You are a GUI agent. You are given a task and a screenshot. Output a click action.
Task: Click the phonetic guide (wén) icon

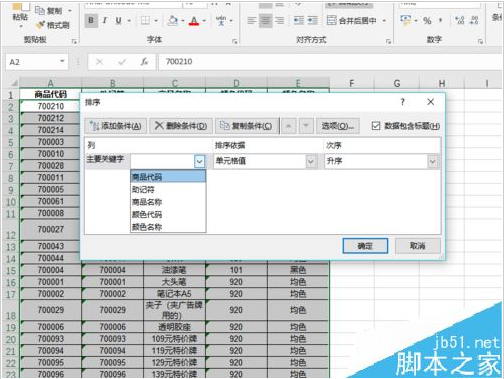coord(221,21)
